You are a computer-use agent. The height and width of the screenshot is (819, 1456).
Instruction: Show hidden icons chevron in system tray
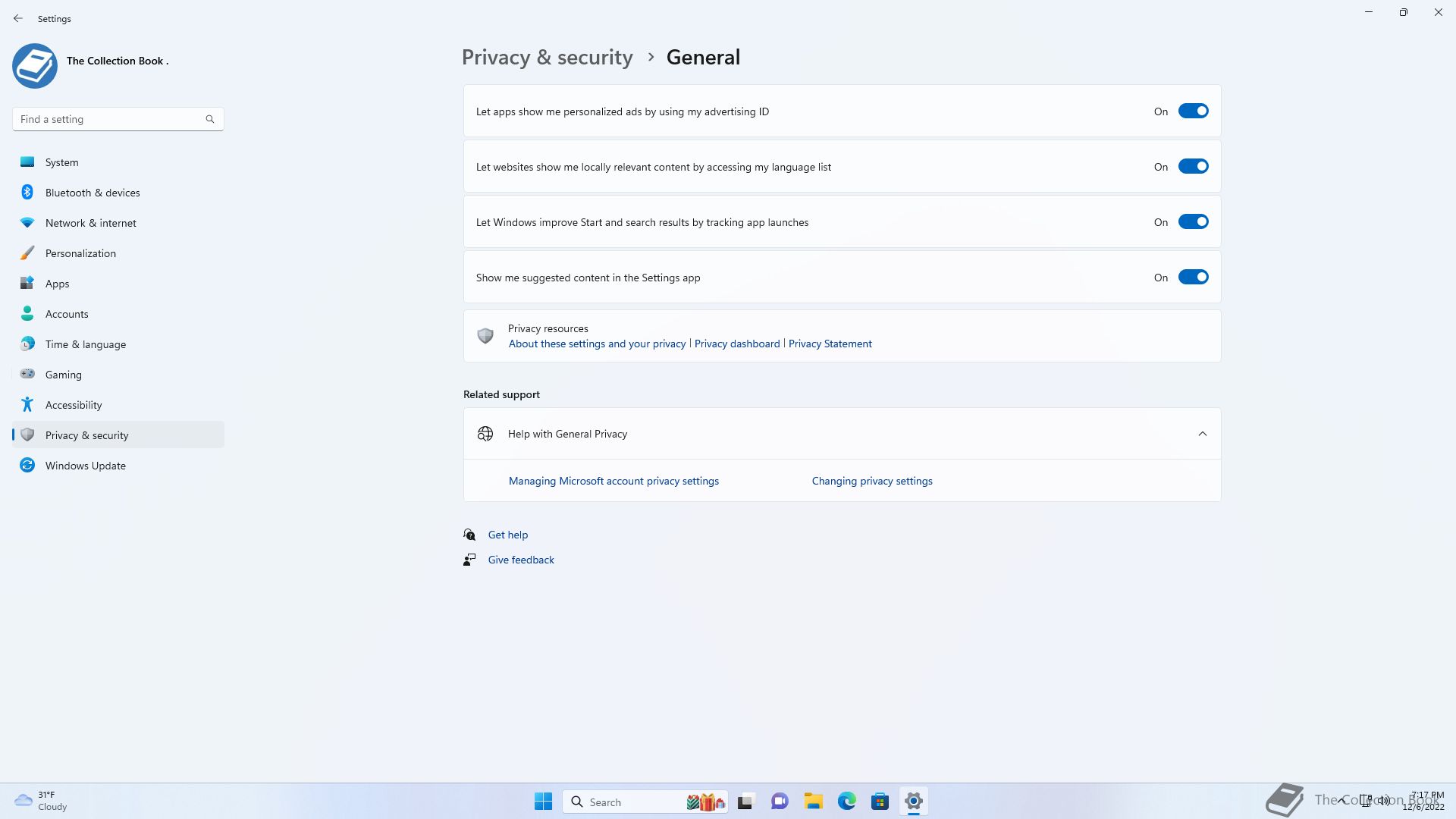[1341, 800]
